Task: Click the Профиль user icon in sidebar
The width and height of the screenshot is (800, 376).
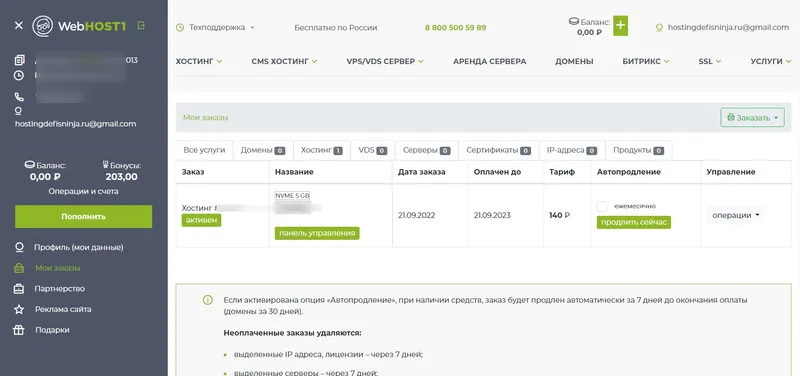Action: click(19, 247)
